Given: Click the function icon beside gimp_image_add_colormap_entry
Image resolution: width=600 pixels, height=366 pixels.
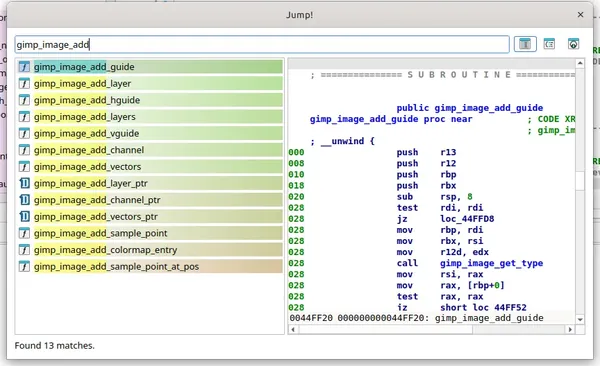Looking at the screenshot, I should coord(24,250).
